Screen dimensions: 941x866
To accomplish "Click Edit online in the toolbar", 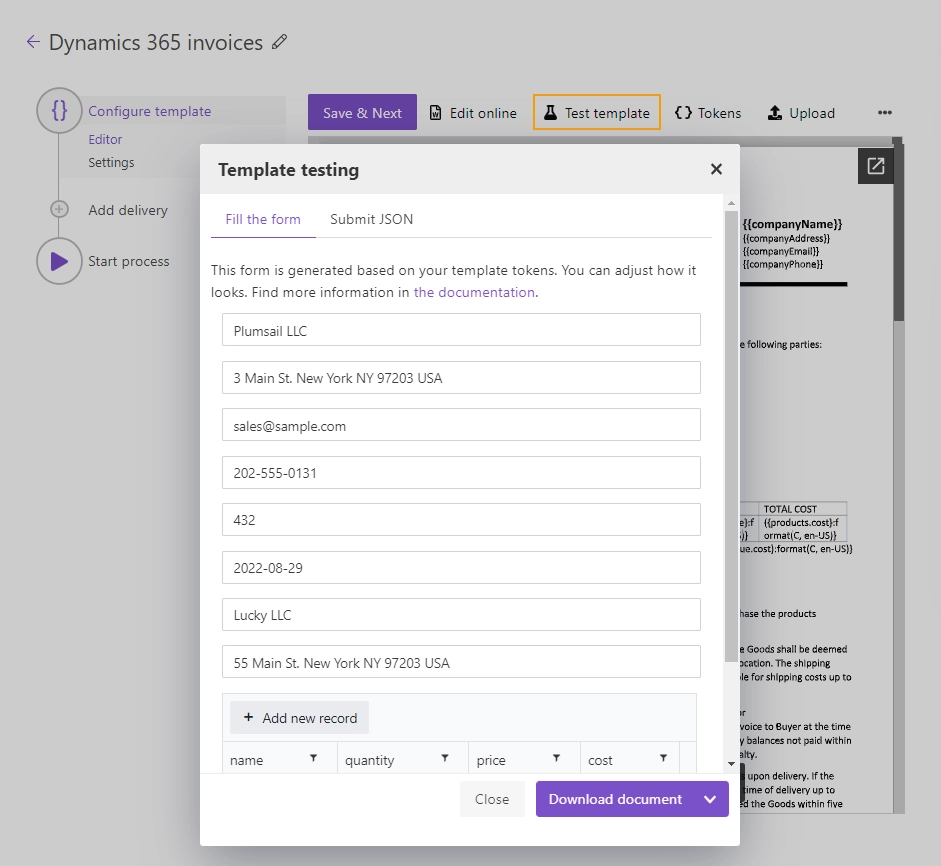I will [473, 113].
